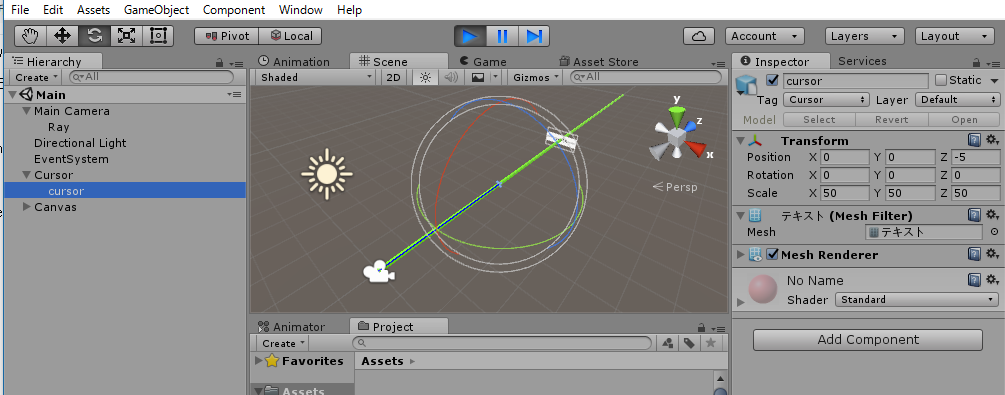
Task: Toggle the cursor object active checkbox
Action: pyautogui.click(x=772, y=81)
